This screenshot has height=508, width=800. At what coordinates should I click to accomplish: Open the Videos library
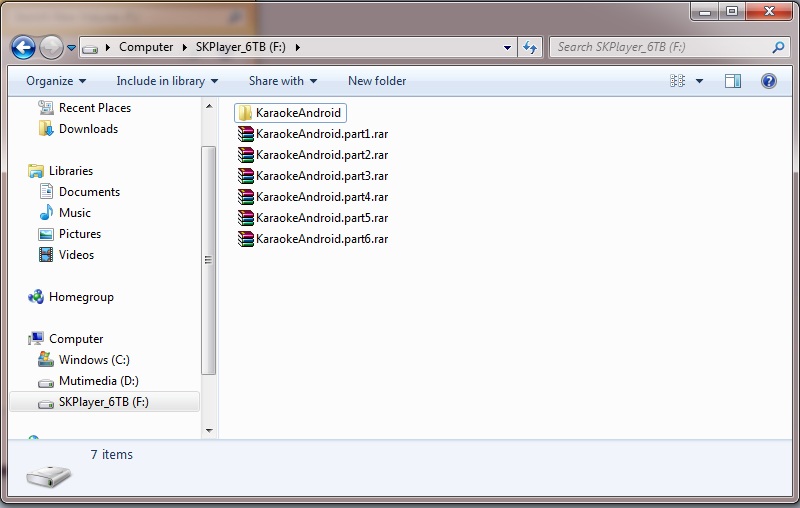(77, 255)
